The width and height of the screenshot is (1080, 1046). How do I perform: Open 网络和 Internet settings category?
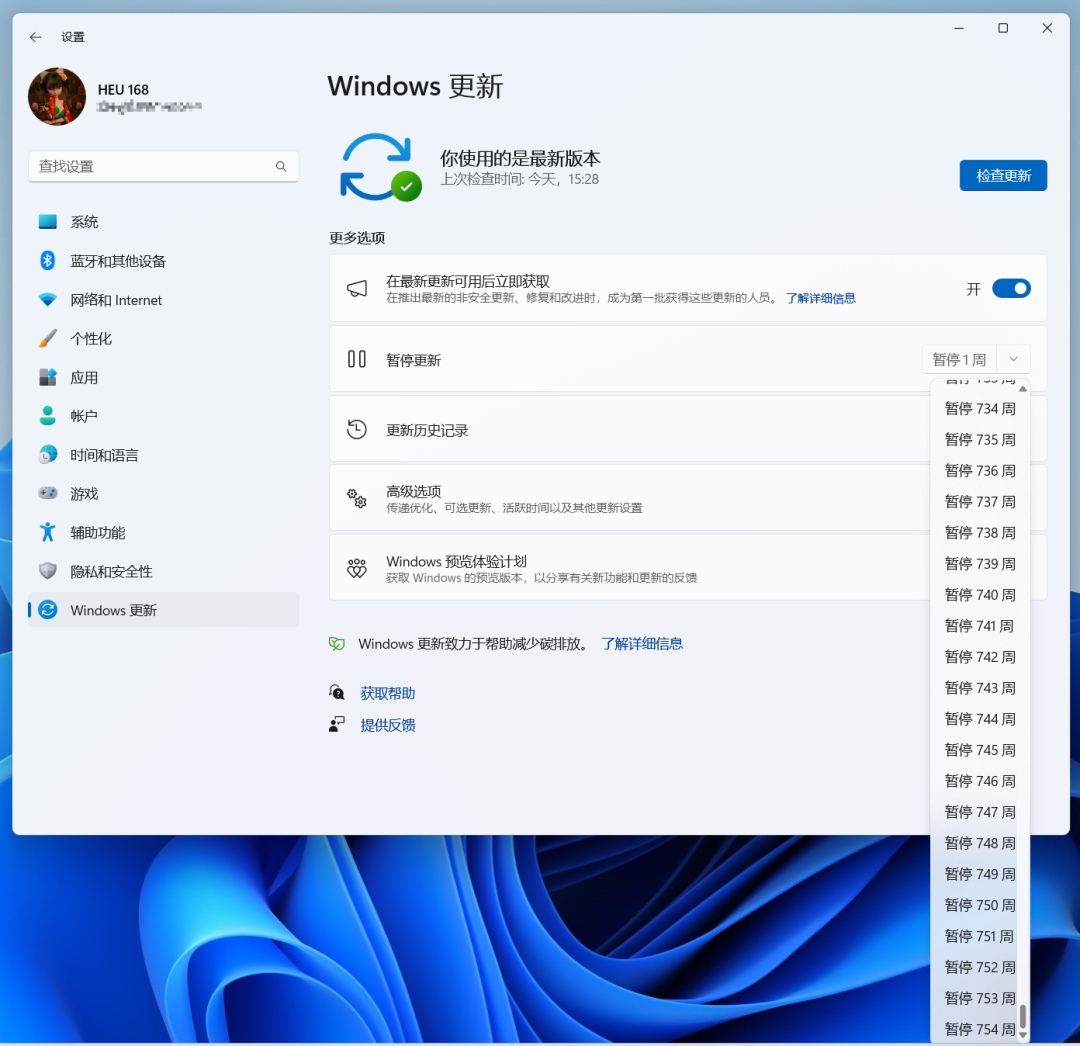[116, 300]
